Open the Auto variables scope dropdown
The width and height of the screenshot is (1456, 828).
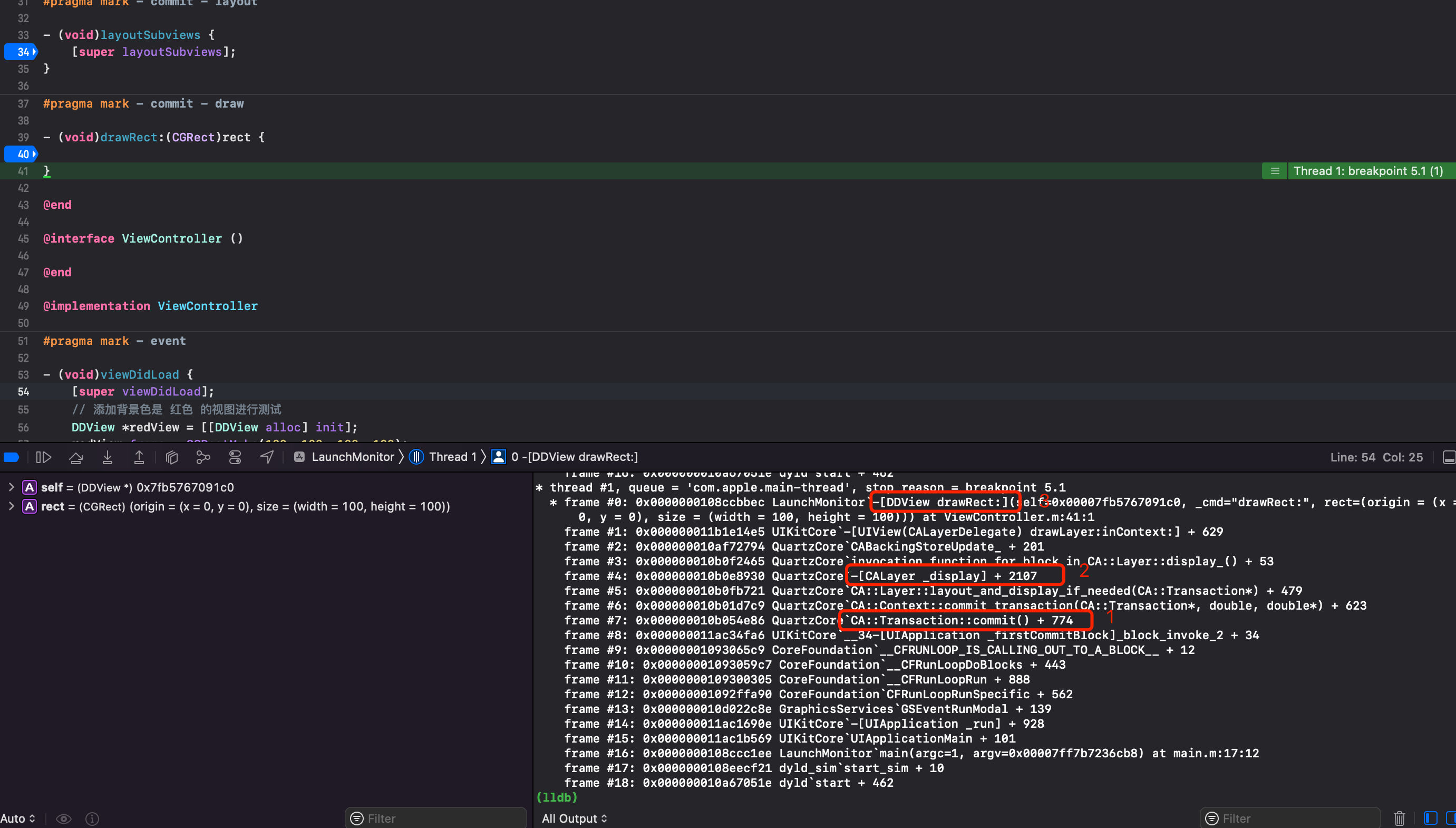pos(17,819)
